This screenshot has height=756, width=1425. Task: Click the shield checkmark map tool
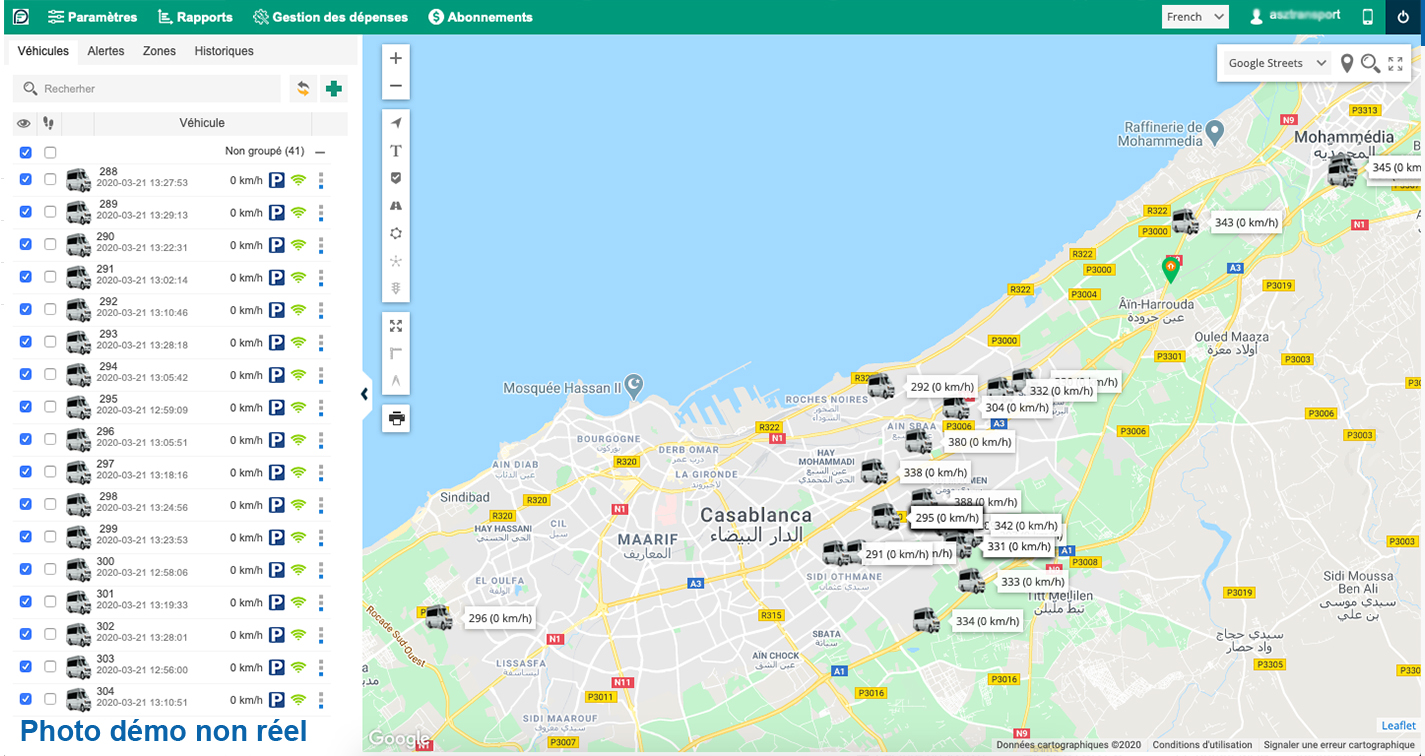click(396, 178)
